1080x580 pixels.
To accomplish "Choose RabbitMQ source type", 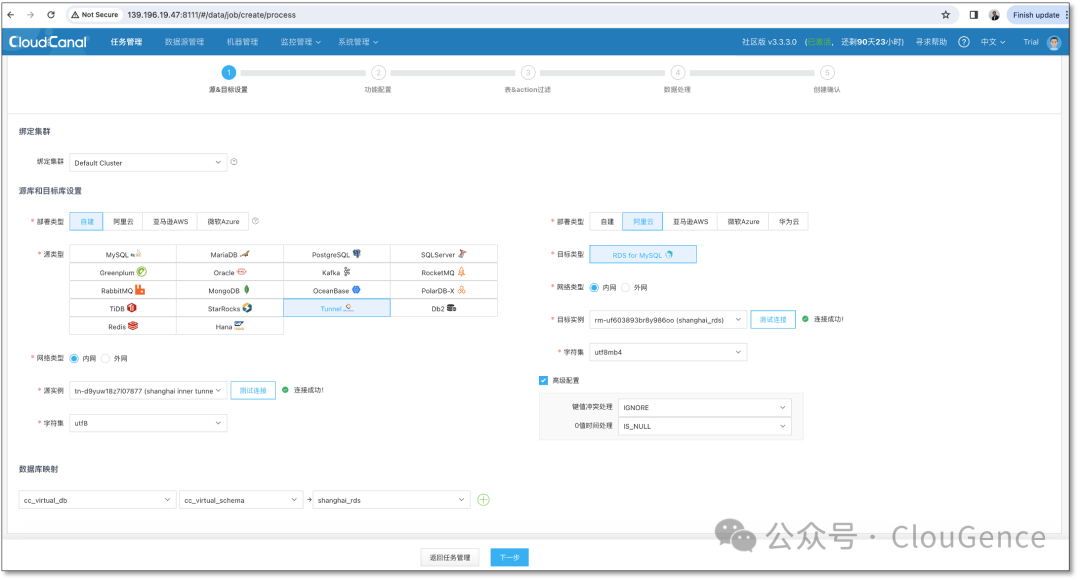I will tap(123, 290).
